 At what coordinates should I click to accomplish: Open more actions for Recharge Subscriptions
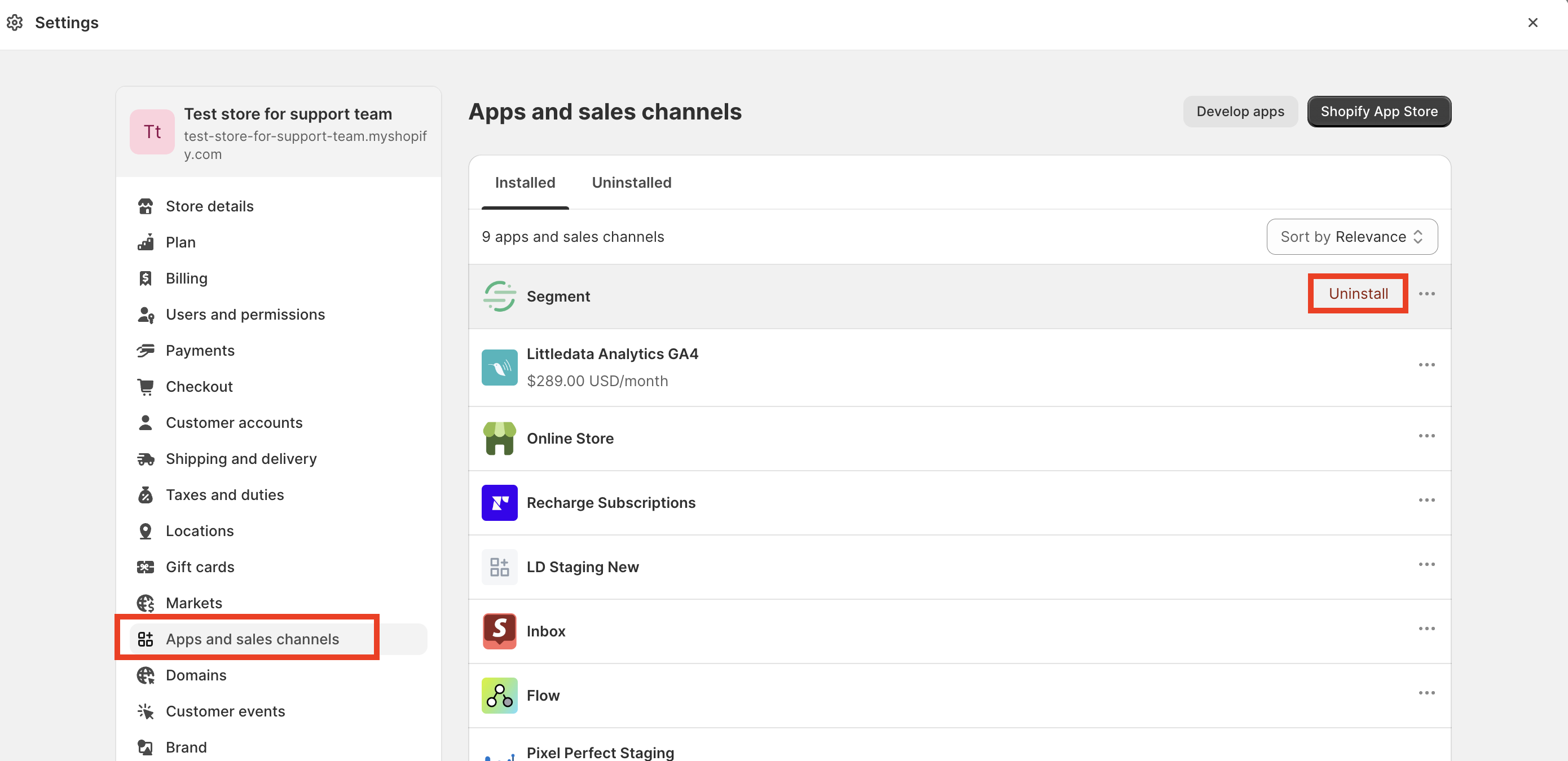click(1426, 500)
